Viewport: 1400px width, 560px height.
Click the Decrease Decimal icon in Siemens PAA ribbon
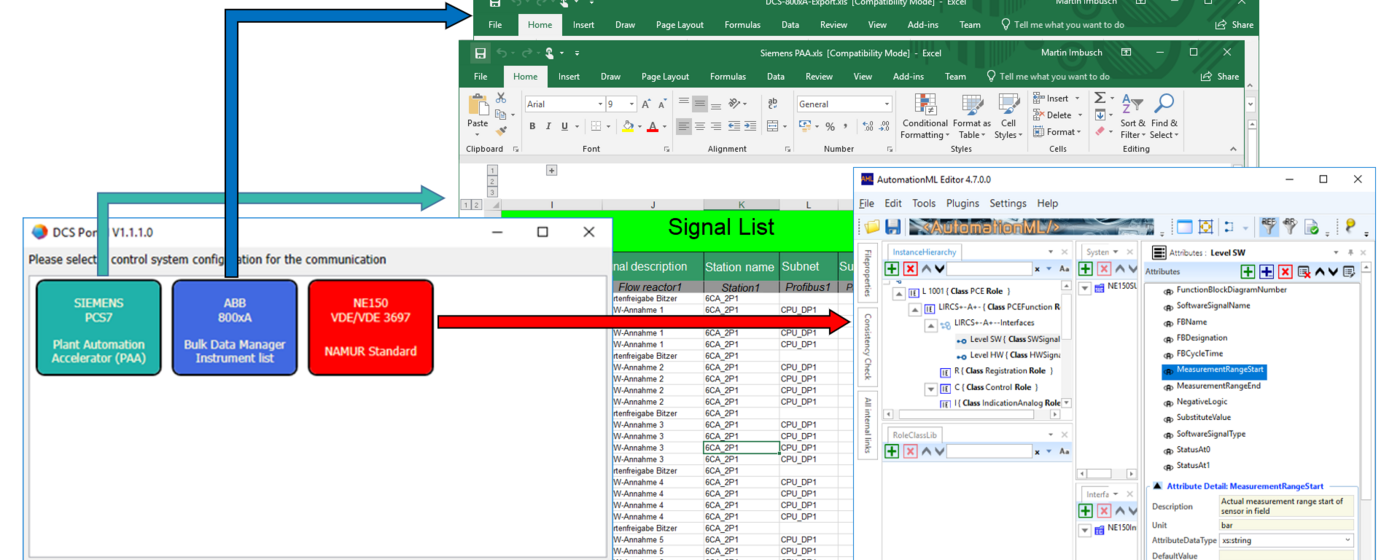click(885, 127)
